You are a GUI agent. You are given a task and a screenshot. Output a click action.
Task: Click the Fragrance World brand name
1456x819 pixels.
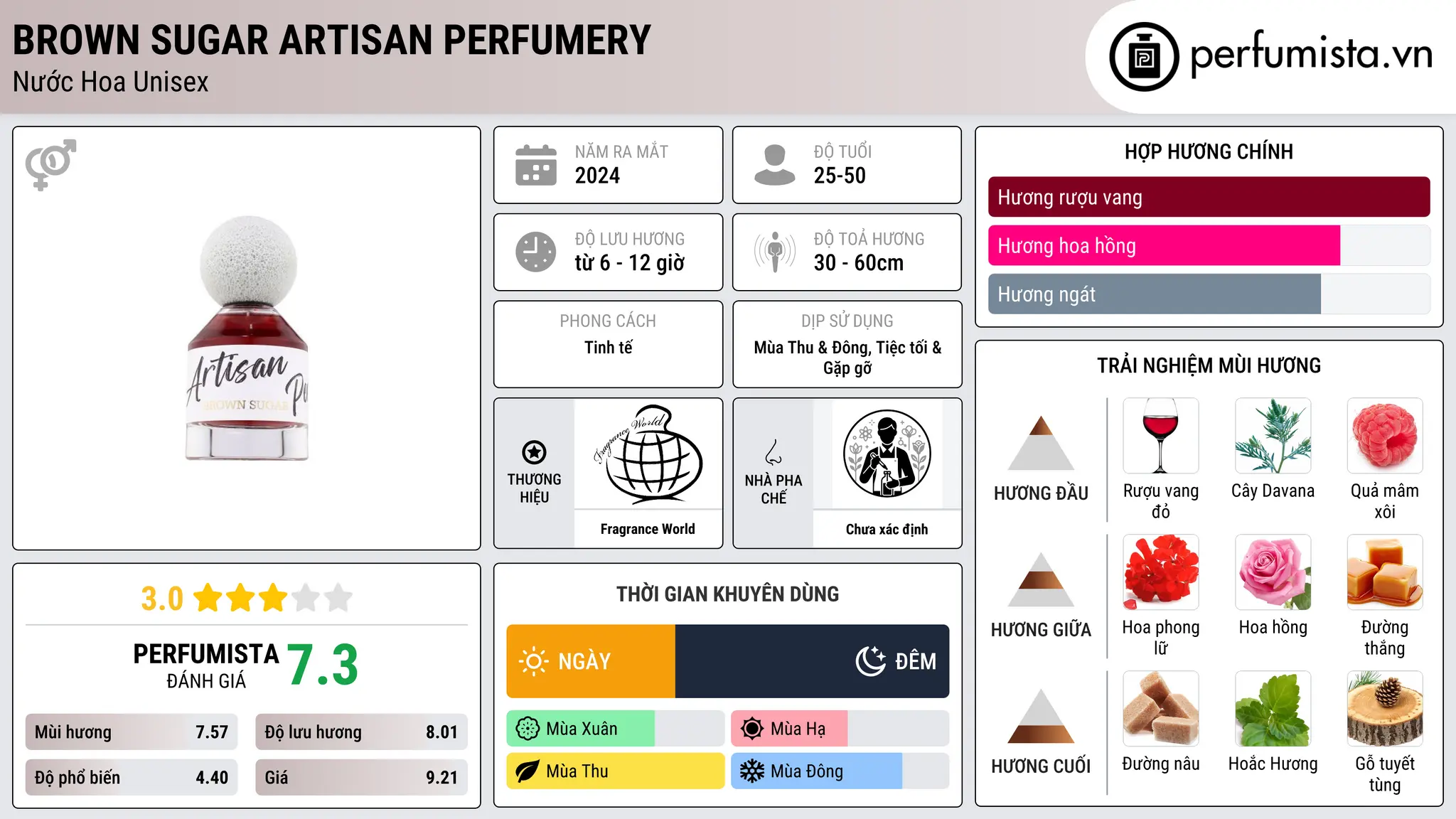[x=648, y=529]
